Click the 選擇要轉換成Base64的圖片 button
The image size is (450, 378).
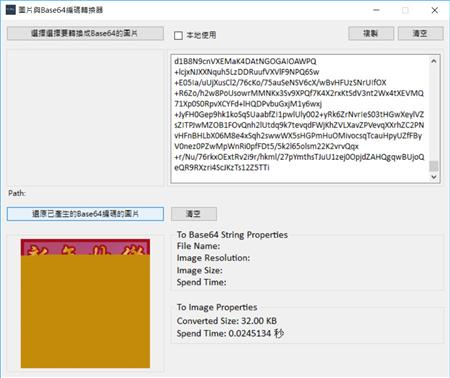tap(85, 33)
